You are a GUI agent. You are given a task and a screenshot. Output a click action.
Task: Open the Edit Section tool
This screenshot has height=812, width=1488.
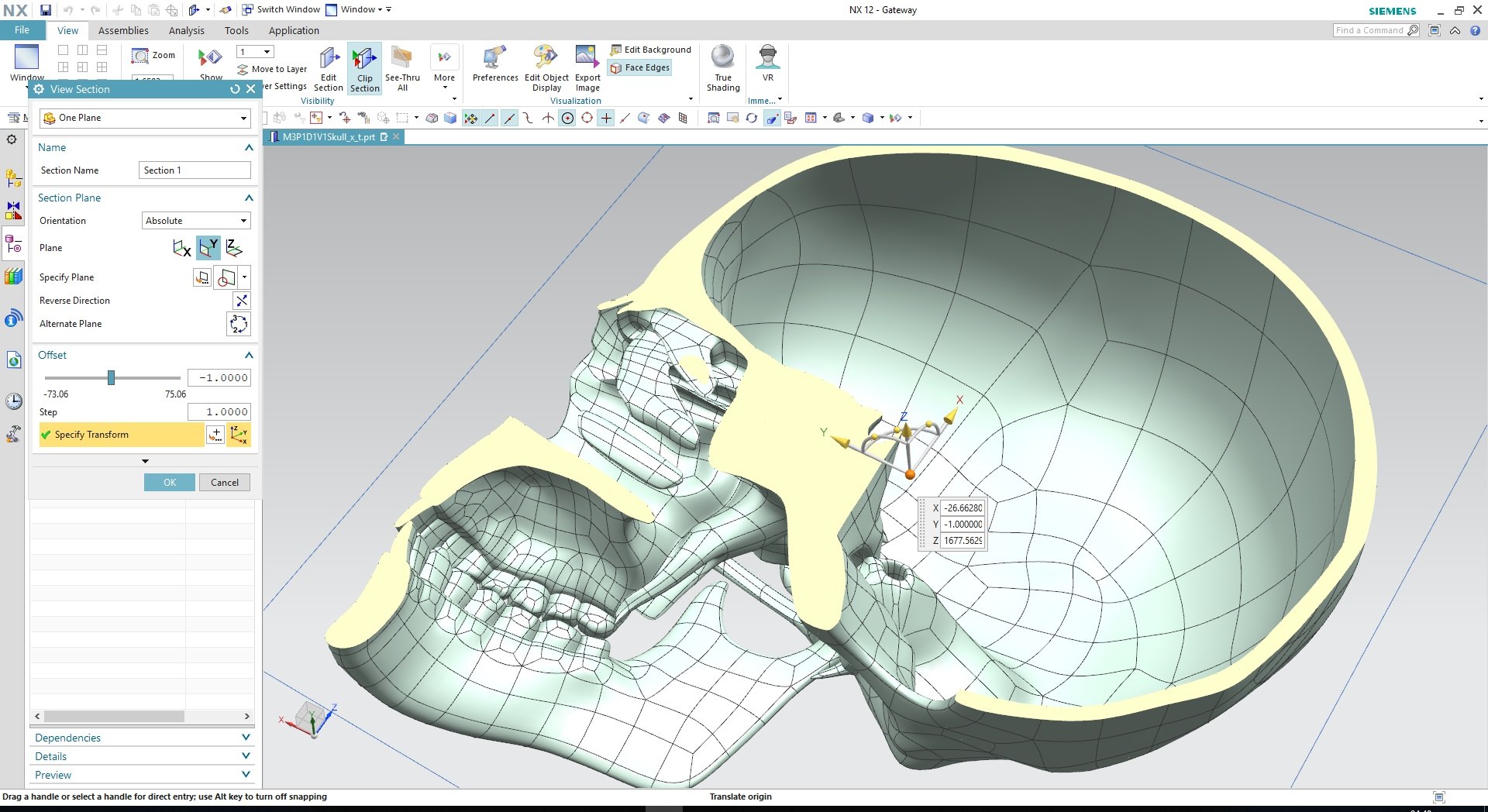[x=329, y=68]
